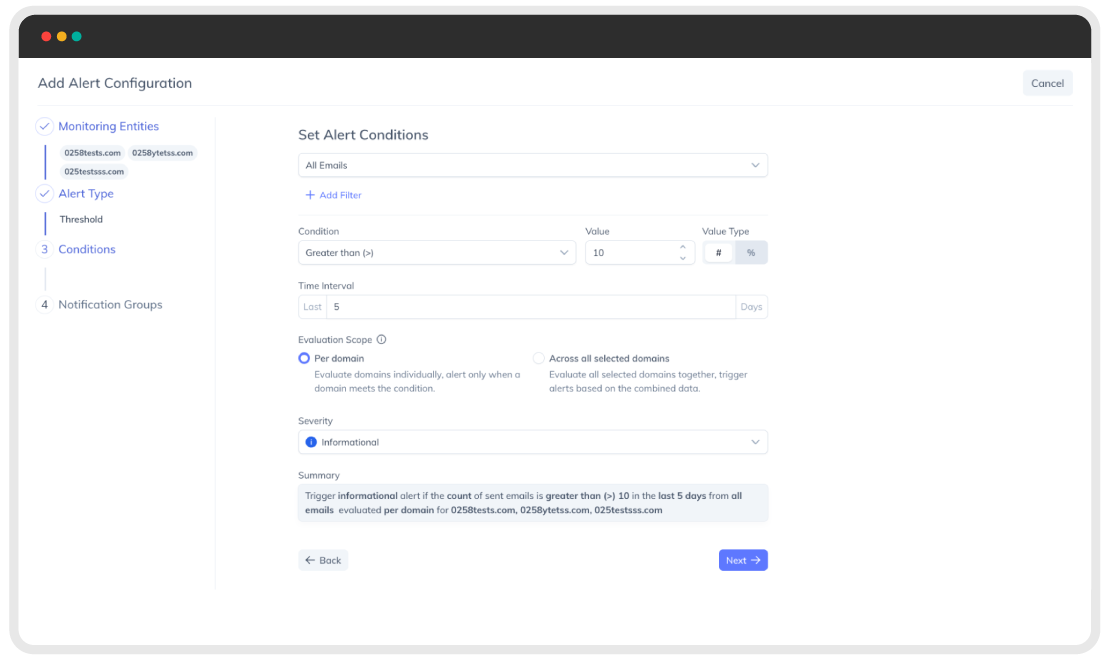Viewport: 1110px width, 660px height.
Task: Click the Alert Type checkmark icon
Action: coord(45,193)
